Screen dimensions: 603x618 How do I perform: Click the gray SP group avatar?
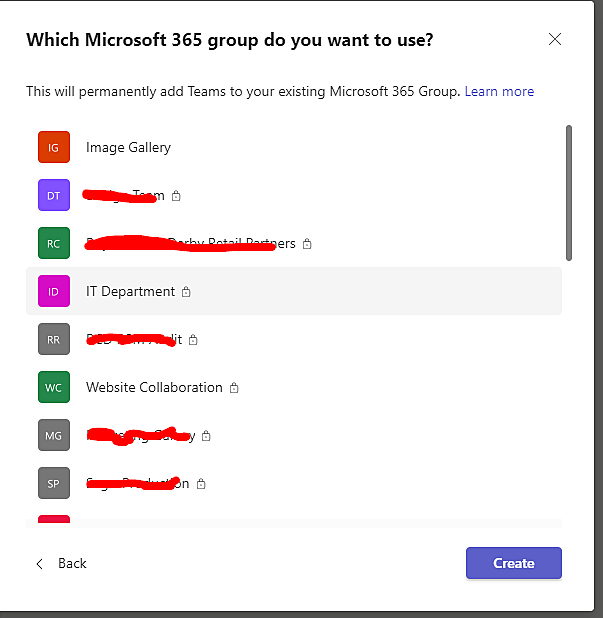(54, 483)
